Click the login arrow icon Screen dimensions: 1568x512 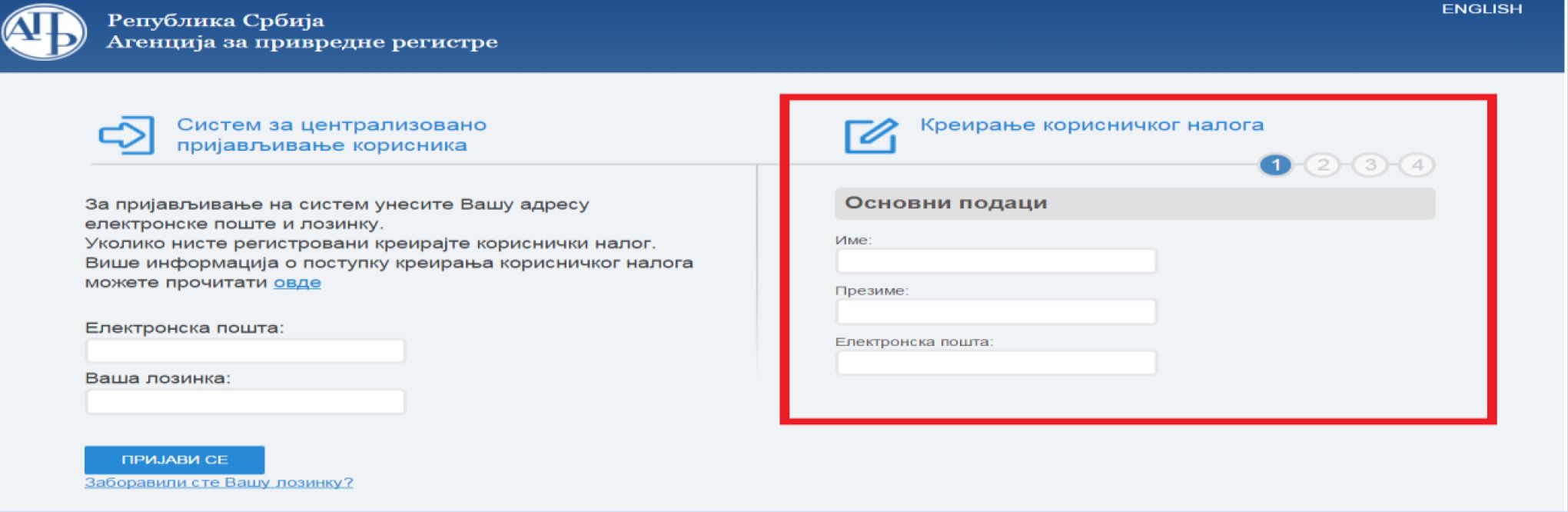pyautogui.click(x=127, y=135)
